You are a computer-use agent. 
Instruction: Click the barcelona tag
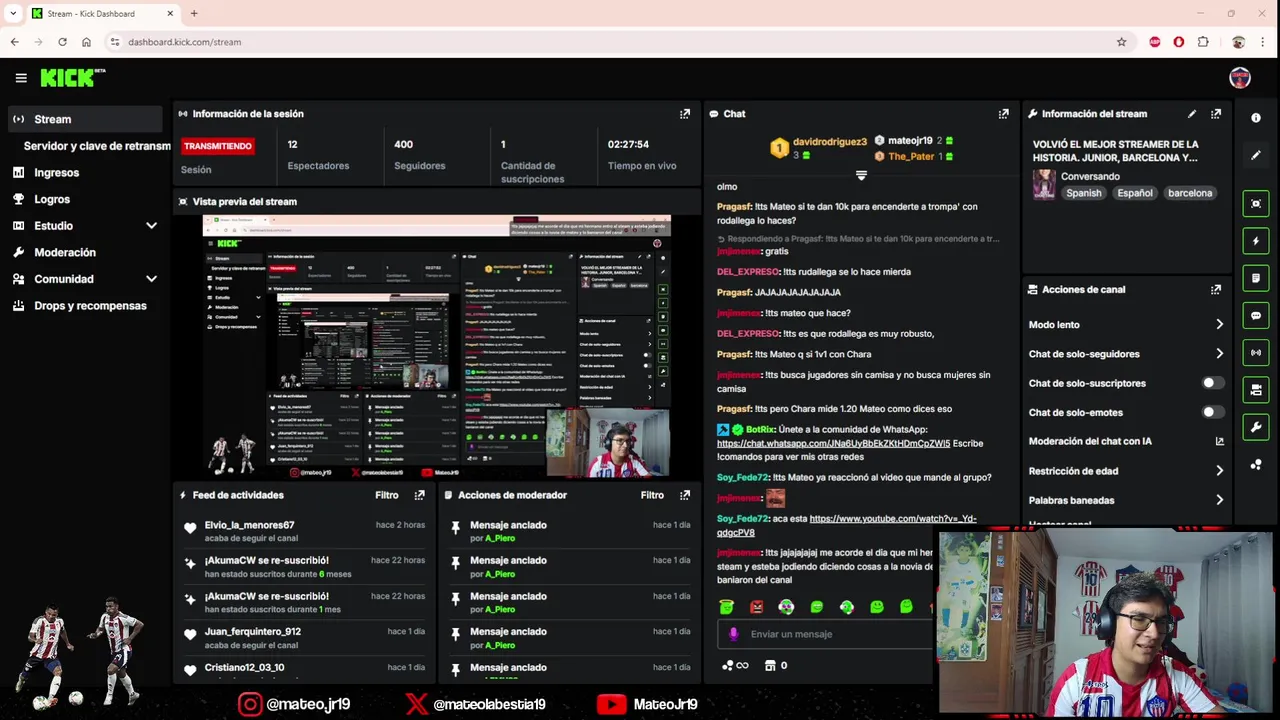1190,193
